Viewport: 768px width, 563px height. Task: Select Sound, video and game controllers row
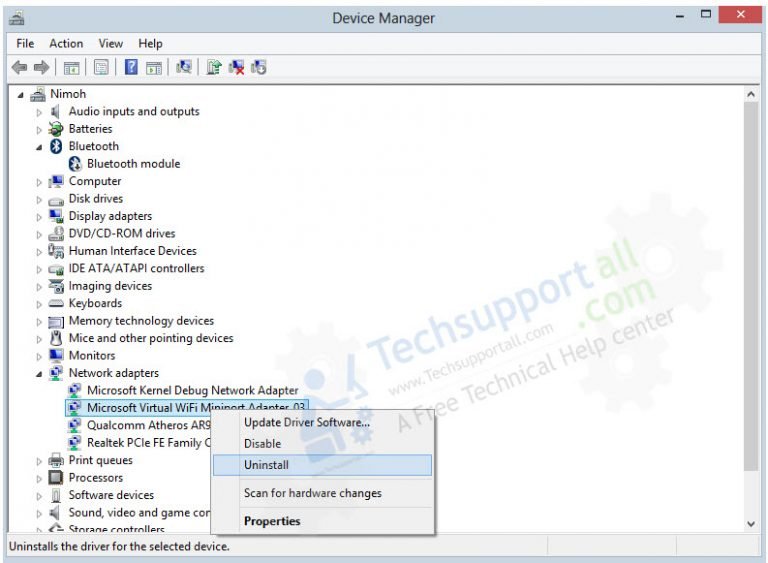[x=139, y=513]
